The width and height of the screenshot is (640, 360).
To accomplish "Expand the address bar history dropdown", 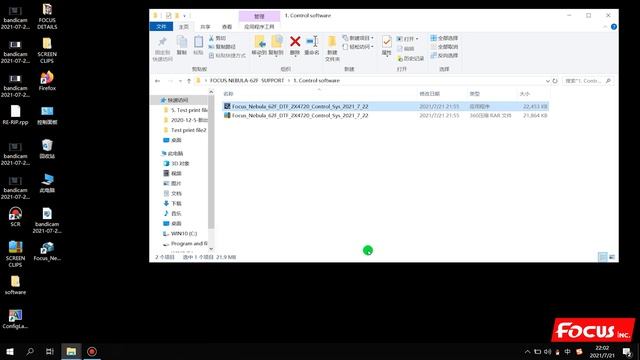I will [547, 81].
